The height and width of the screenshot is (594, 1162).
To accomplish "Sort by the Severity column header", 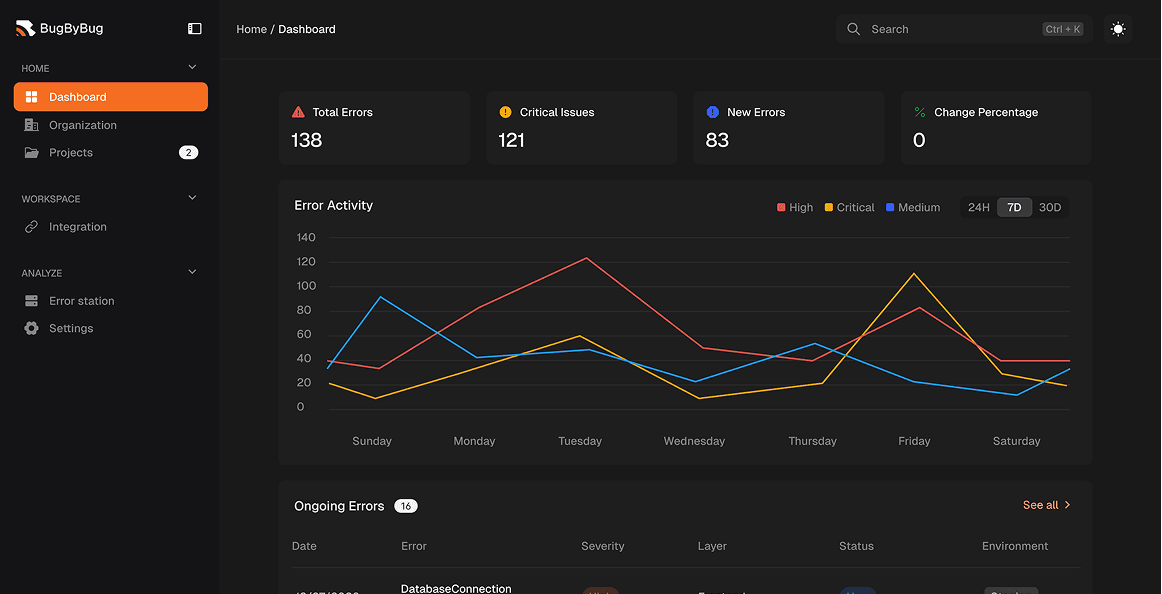I will click(x=602, y=546).
